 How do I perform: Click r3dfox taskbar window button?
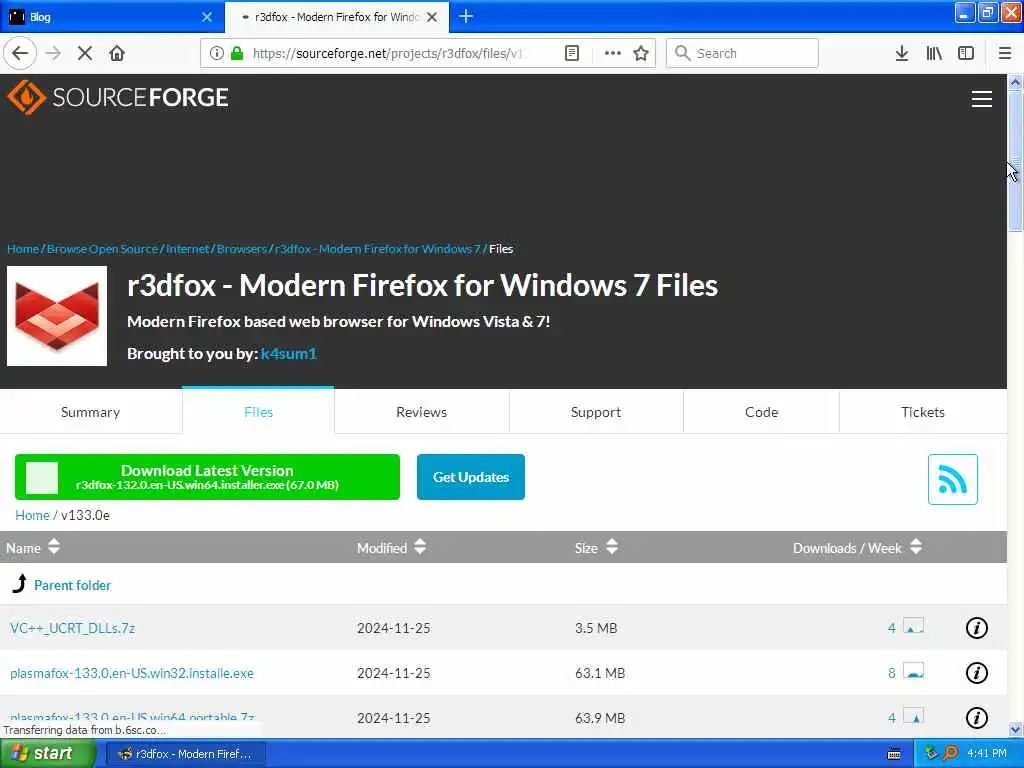(x=185, y=754)
